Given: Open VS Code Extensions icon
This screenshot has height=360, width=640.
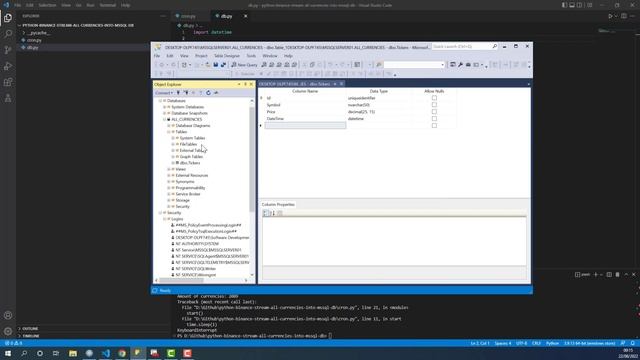Looking at the screenshot, I should [x=8, y=82].
